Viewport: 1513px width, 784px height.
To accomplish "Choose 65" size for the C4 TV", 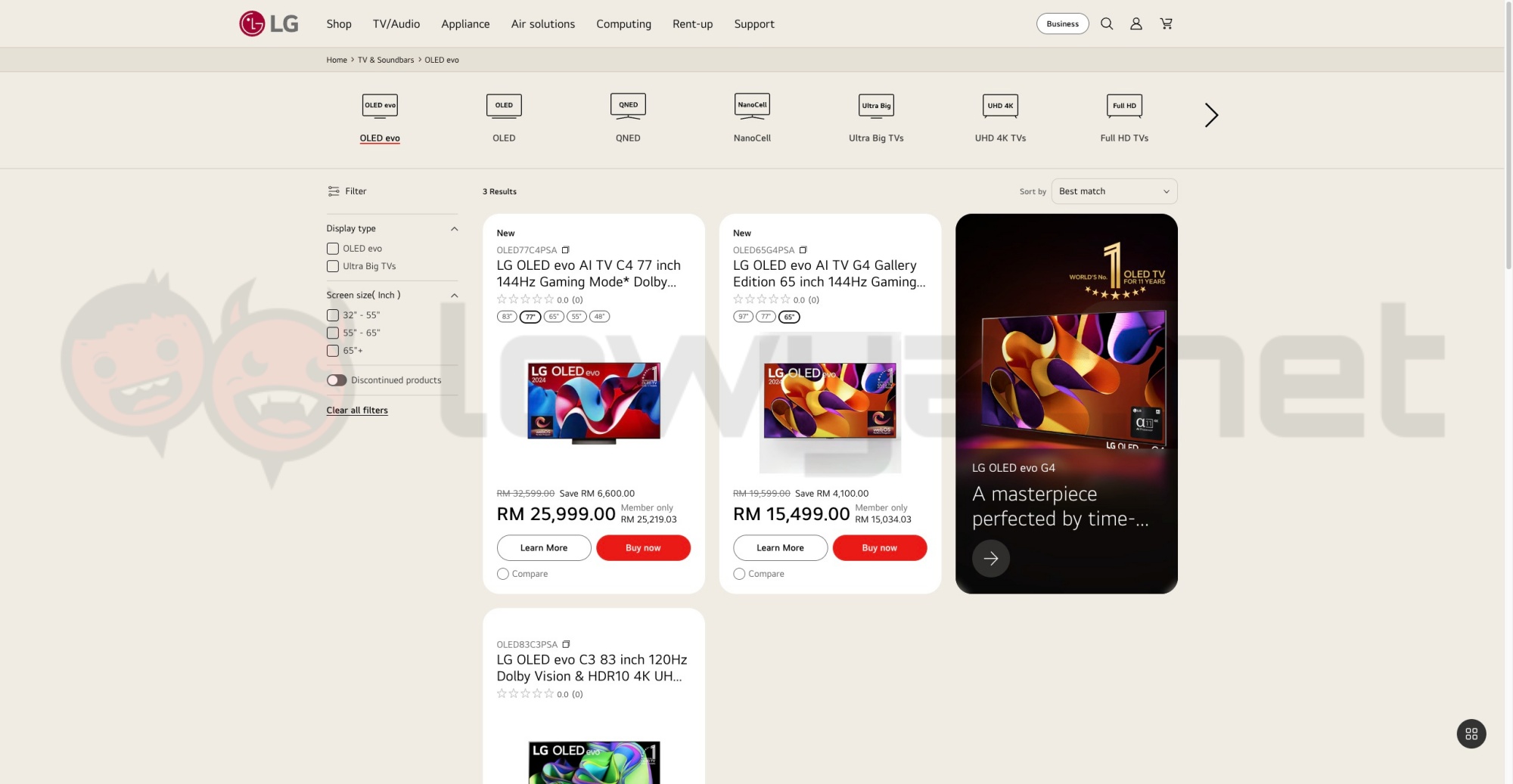I will click(554, 317).
